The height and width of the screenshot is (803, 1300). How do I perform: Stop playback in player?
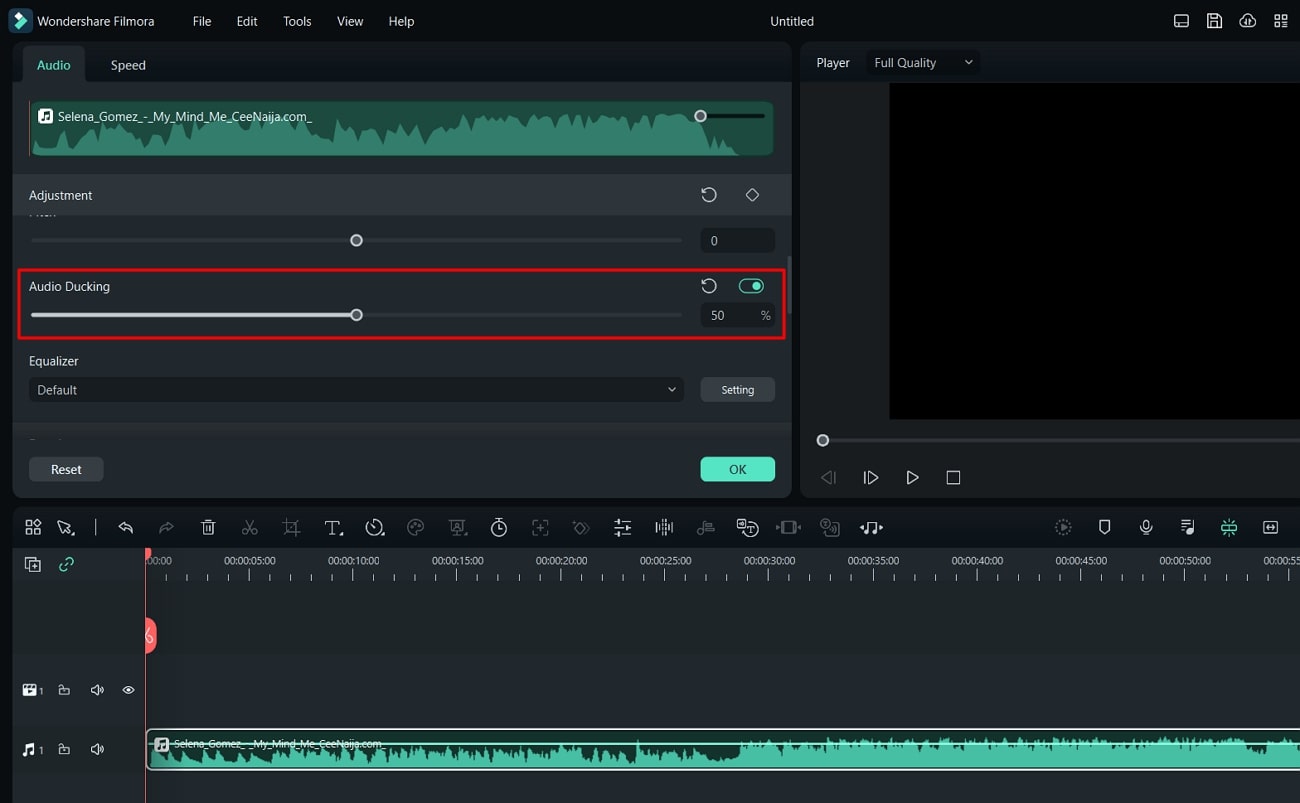(953, 478)
